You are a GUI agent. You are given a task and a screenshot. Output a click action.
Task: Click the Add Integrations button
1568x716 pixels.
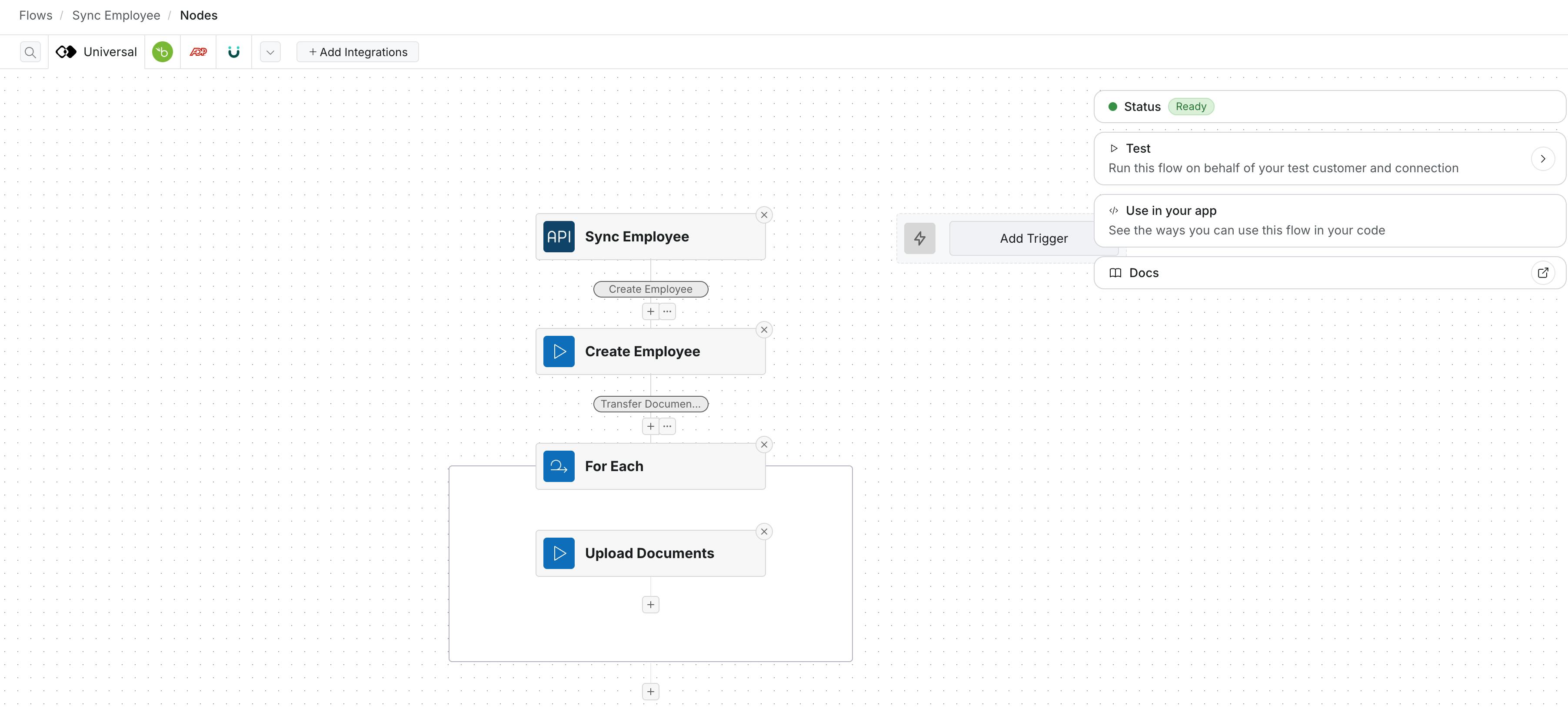(358, 52)
